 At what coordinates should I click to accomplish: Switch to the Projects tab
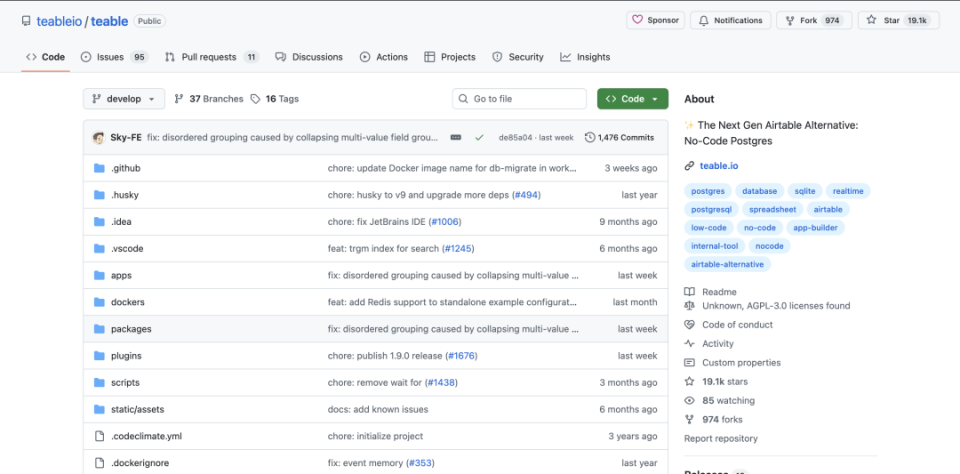point(450,57)
